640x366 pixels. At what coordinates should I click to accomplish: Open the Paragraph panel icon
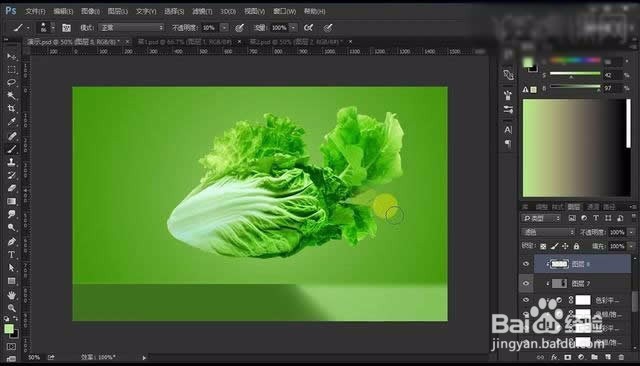[x=508, y=143]
